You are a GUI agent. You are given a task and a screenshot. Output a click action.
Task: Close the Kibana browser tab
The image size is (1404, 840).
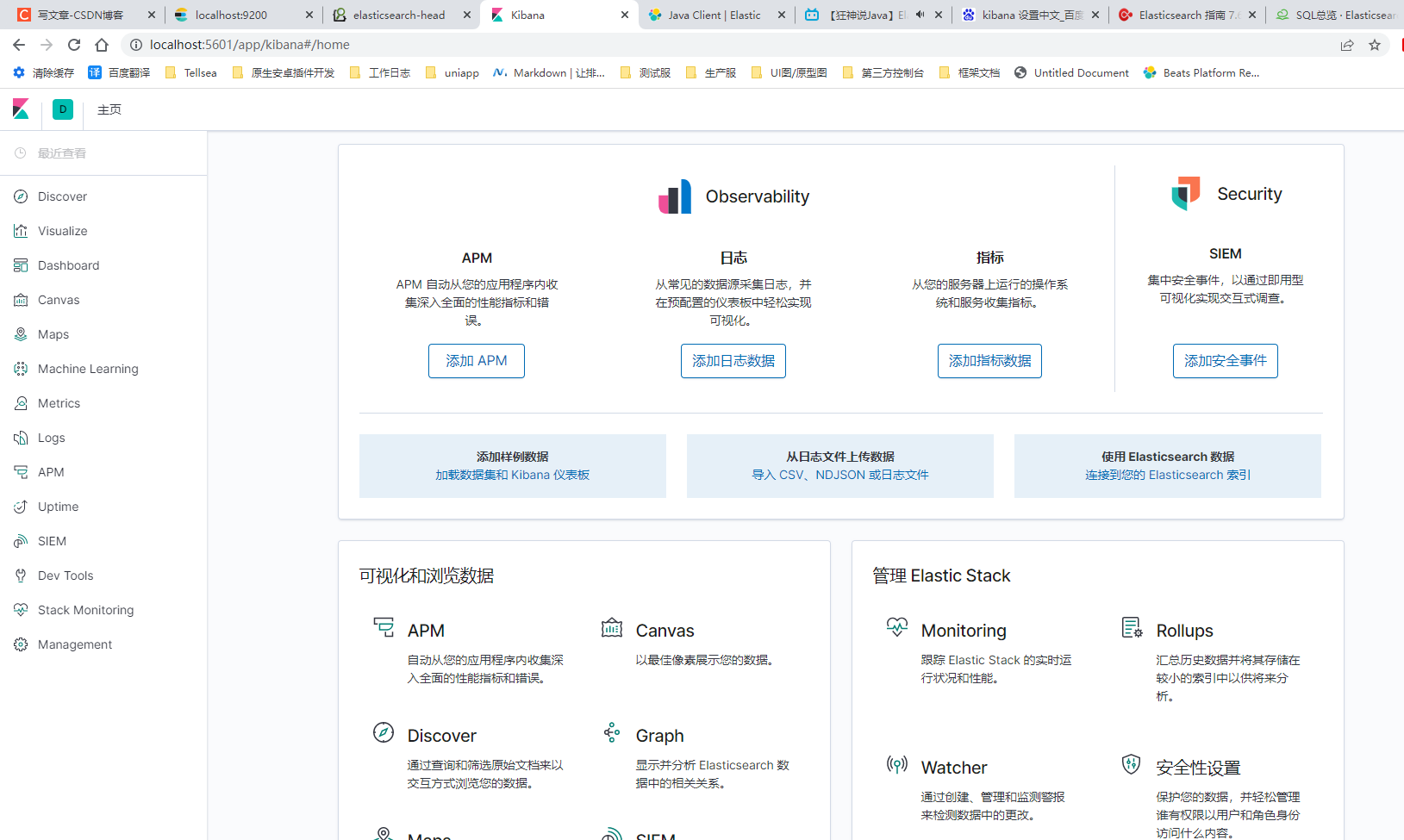tap(625, 15)
